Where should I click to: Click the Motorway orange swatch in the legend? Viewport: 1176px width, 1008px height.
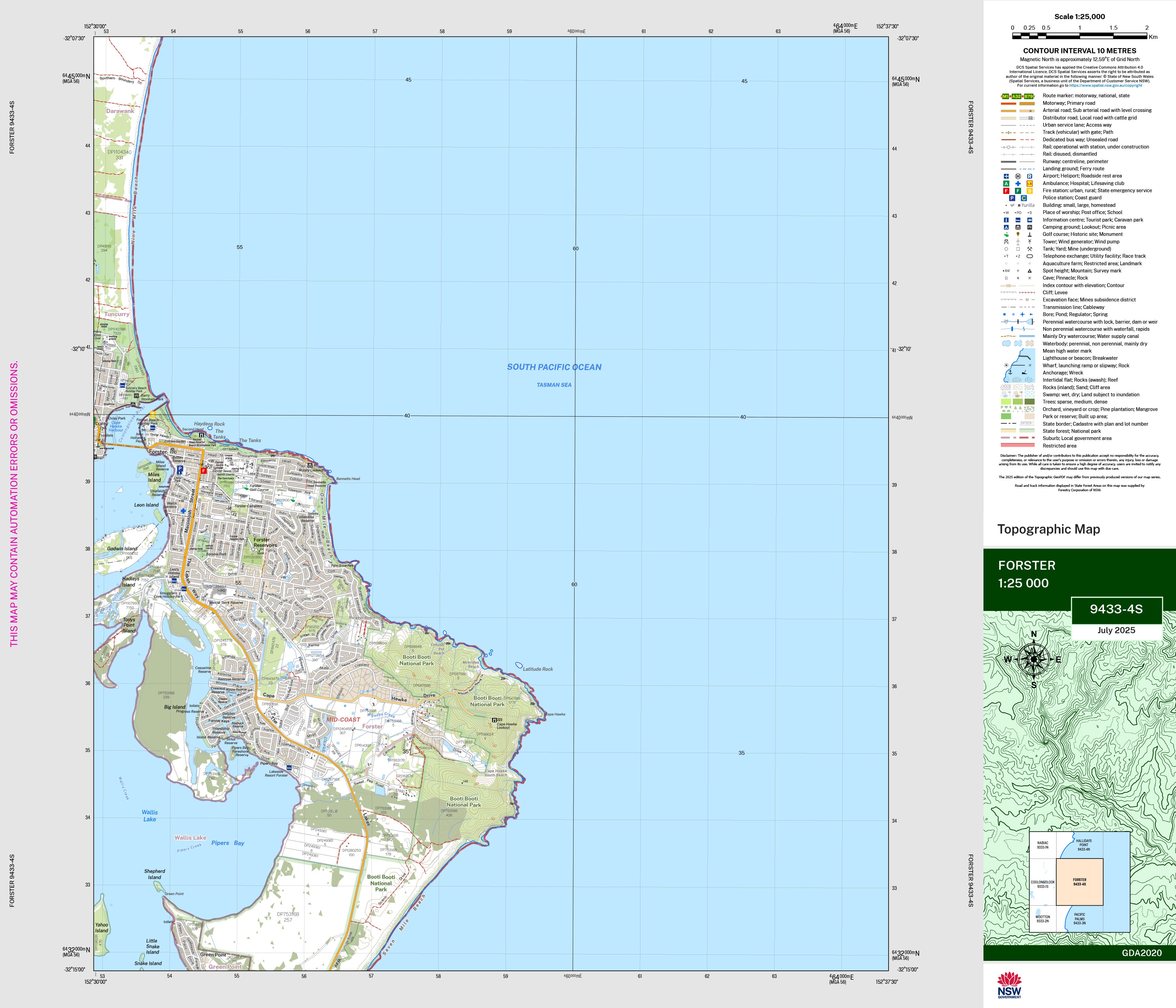1008,103
